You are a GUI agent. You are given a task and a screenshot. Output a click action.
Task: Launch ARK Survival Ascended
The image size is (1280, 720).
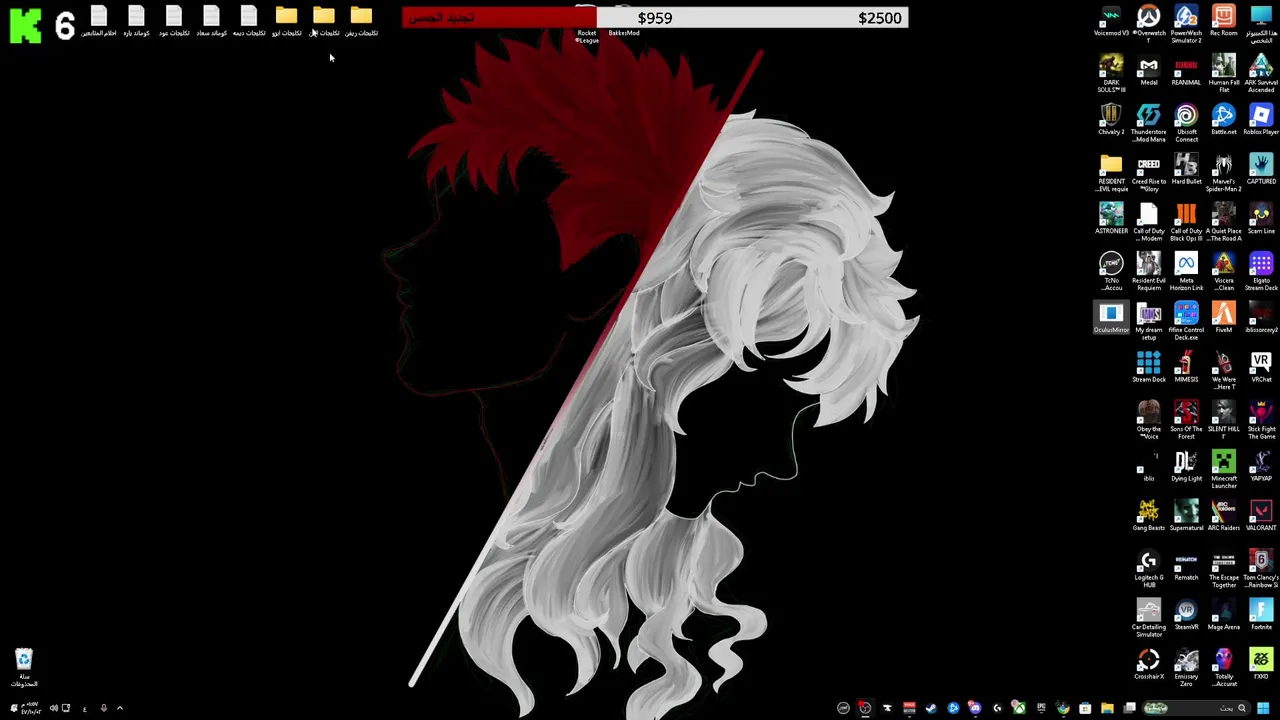coord(1261,73)
